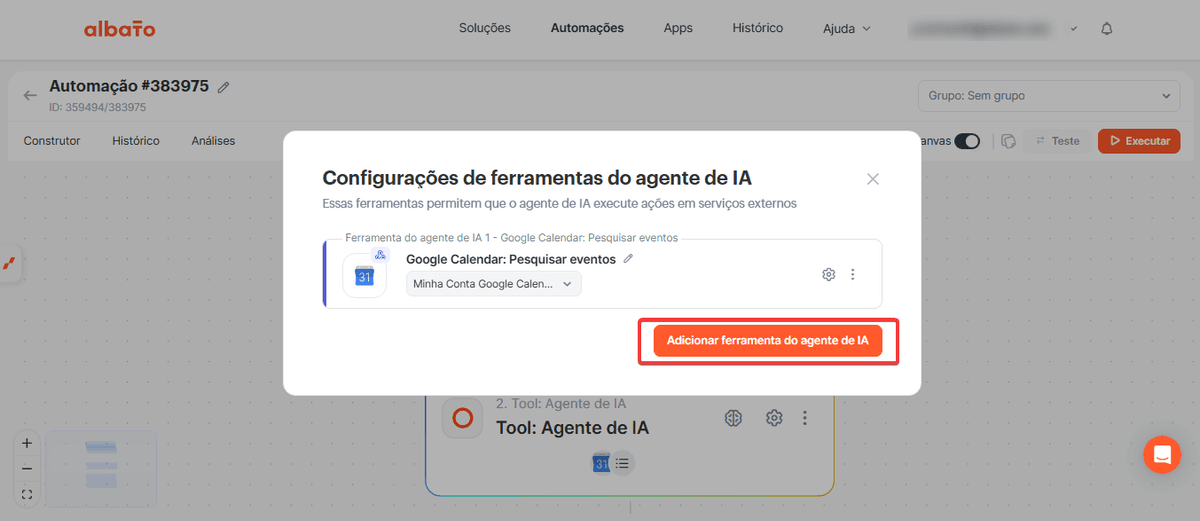Click the Teste button

tap(1056, 141)
